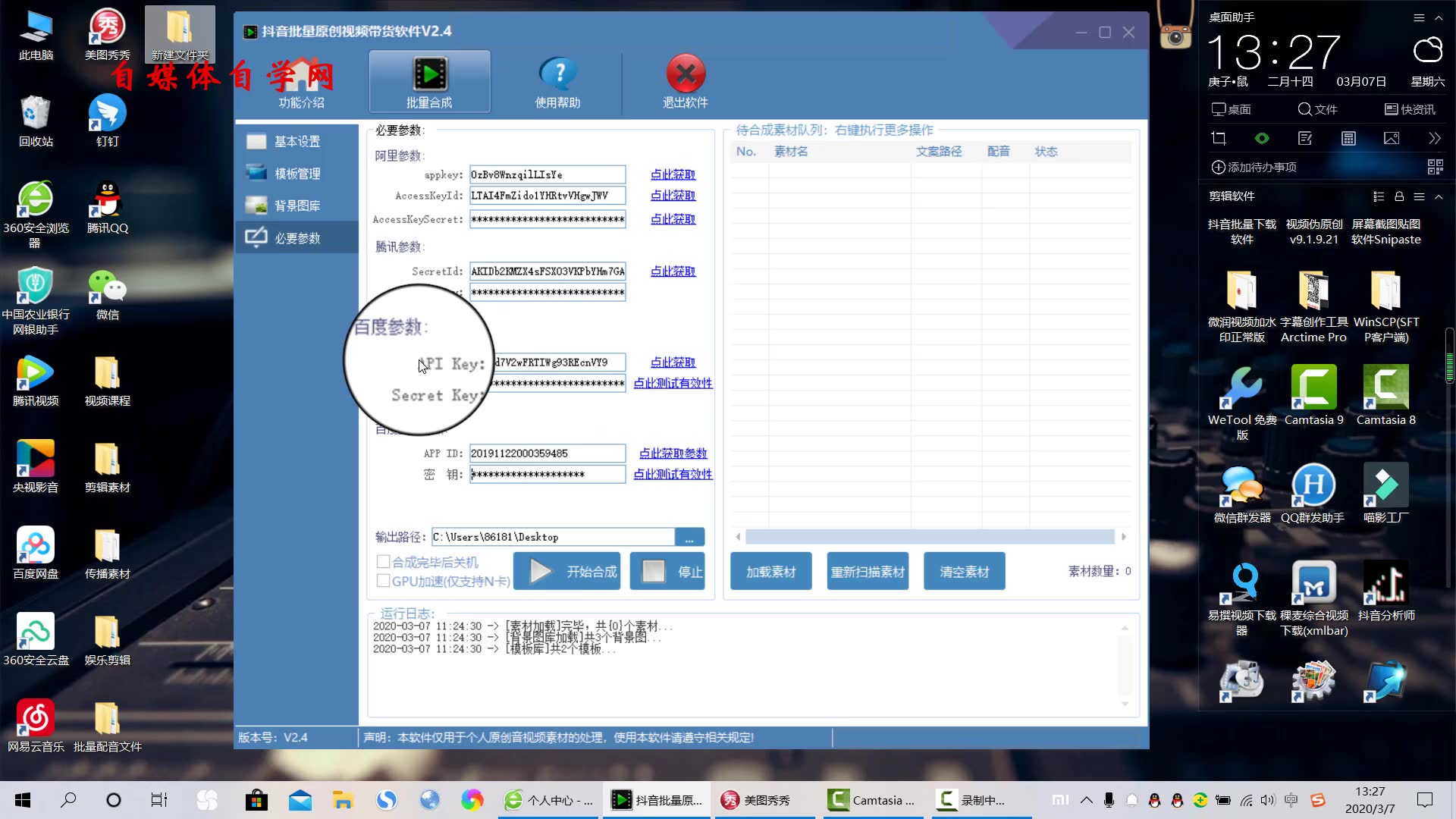Click 点此获取 link beside AccessKeyId

(673, 196)
